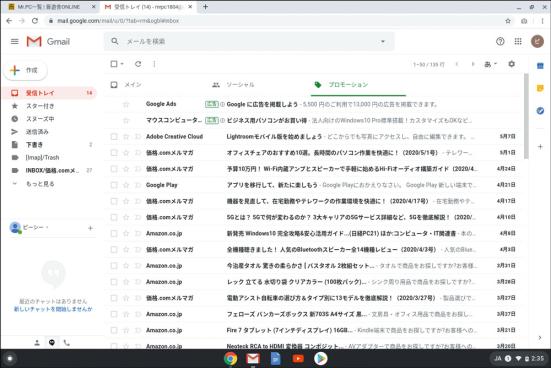Open Calendar in side panel
Viewport: 551px width, 368px height.
coord(540,66)
